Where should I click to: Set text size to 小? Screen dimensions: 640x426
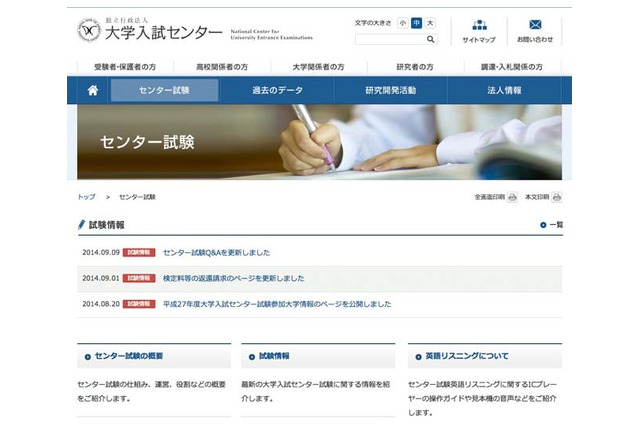[402, 23]
